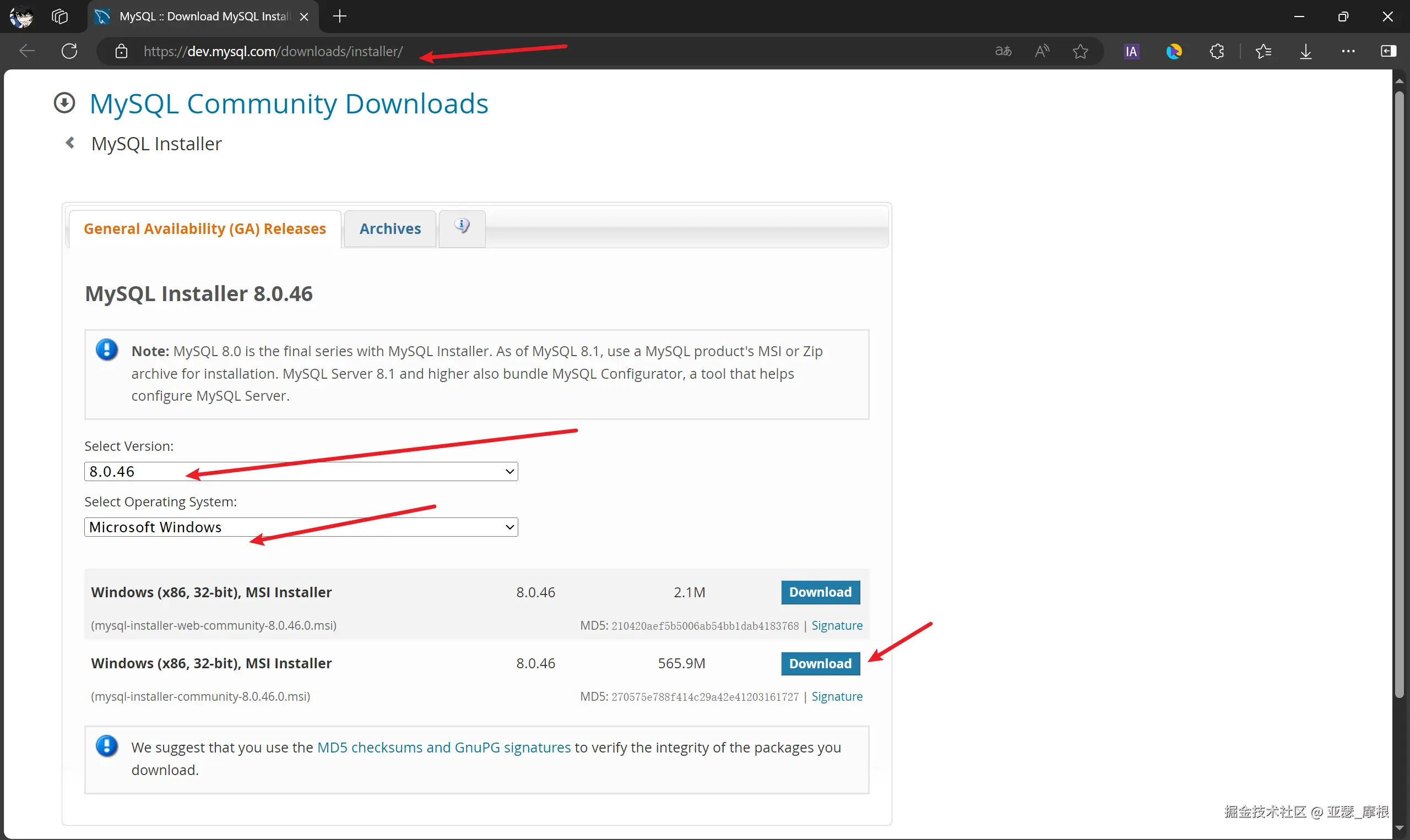
Task: Click the browser profile avatar icon
Action: [21, 17]
